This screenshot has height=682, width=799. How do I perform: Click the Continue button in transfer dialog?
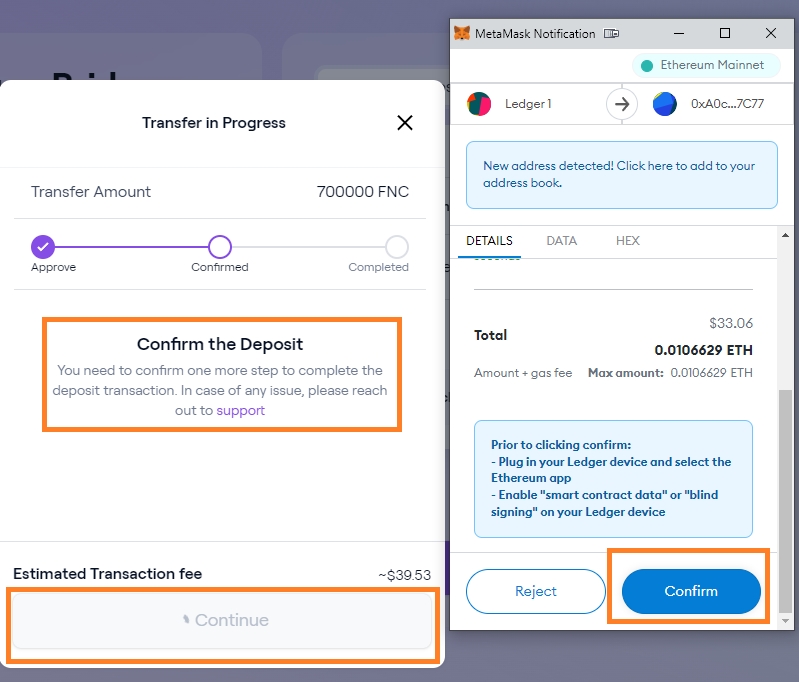click(222, 620)
